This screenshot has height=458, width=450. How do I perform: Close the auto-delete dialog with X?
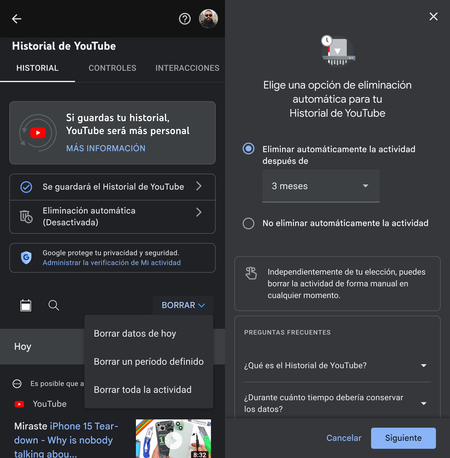coord(433,16)
